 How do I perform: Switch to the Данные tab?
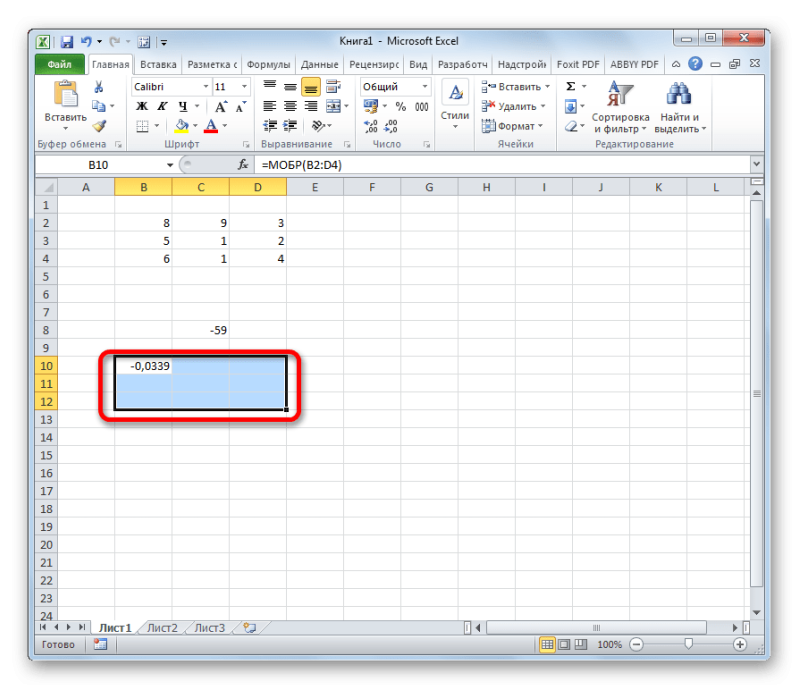point(319,64)
